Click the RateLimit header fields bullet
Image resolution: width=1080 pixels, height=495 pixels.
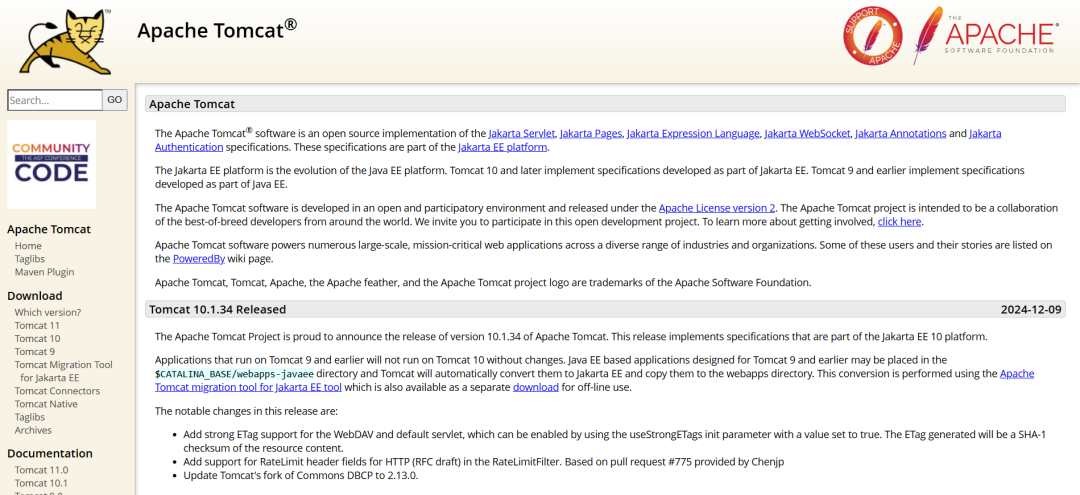[x=484, y=462]
